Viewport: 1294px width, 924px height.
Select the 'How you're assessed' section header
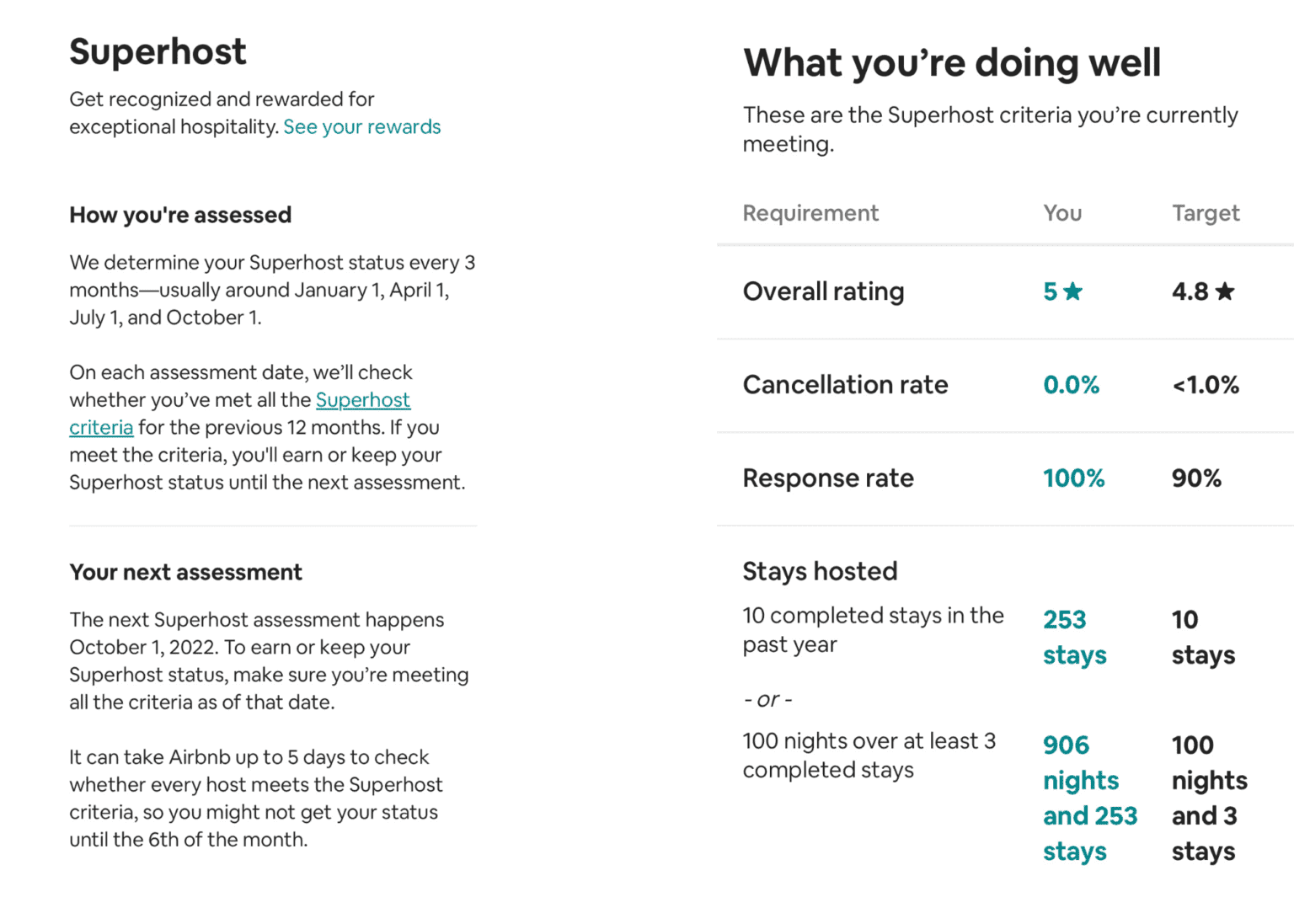pyautogui.click(x=179, y=215)
